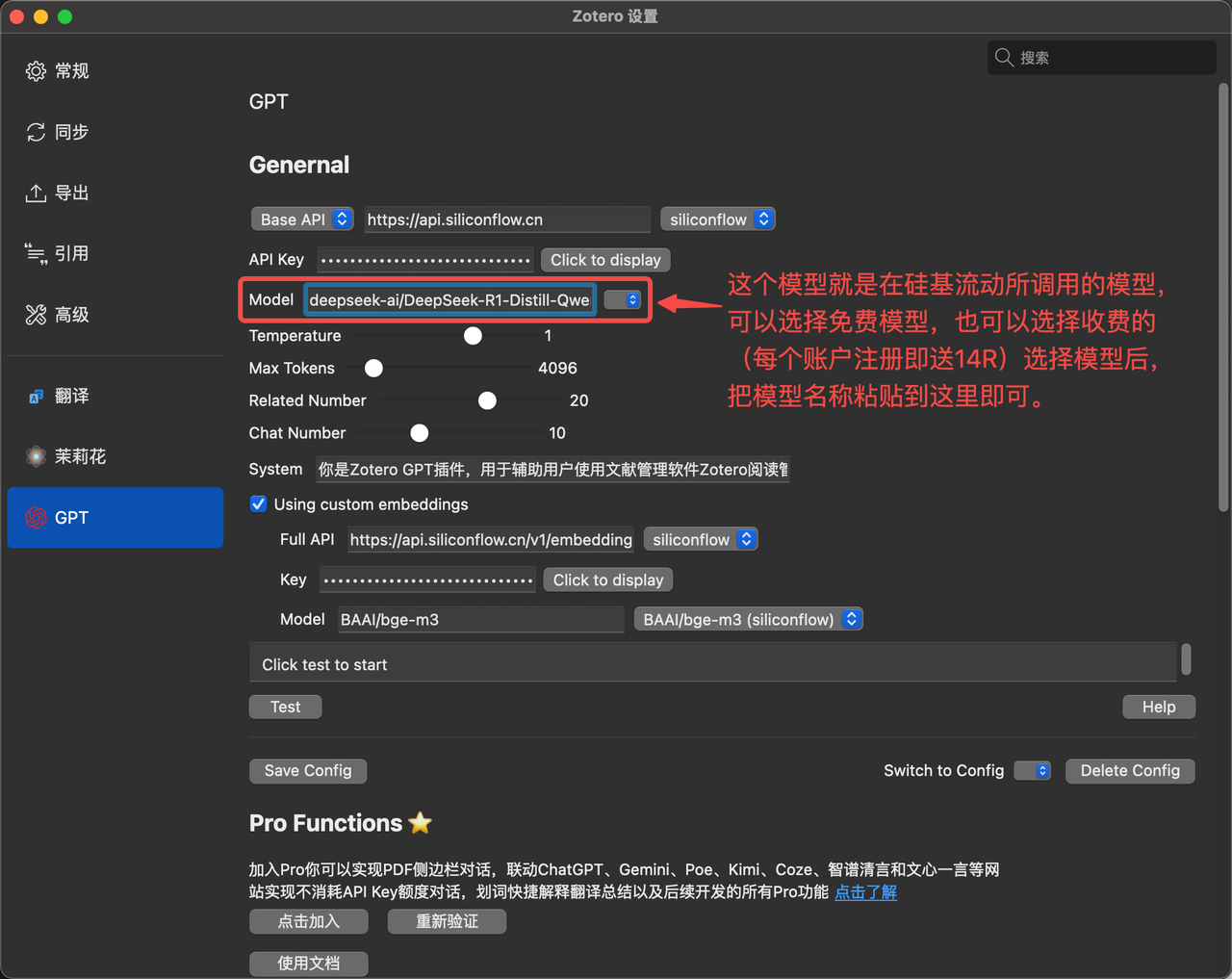Viewport: 1232px width, 979px height.
Task: Open the siliconflow dropdown beside Full API
Action: [701, 540]
